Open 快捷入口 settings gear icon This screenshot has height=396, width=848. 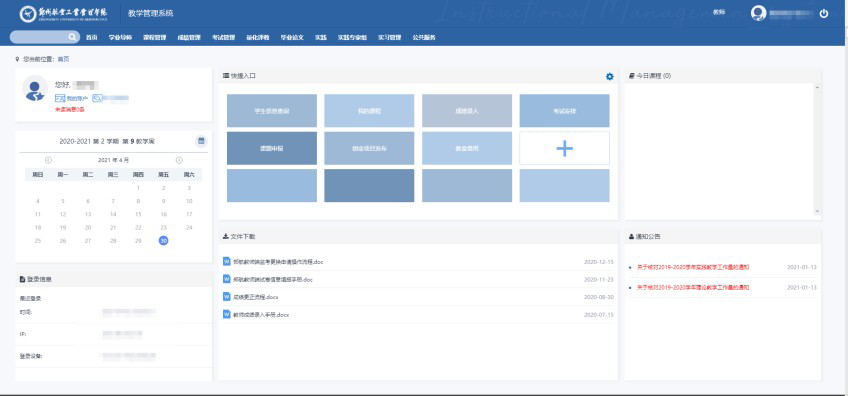pyautogui.click(x=610, y=77)
